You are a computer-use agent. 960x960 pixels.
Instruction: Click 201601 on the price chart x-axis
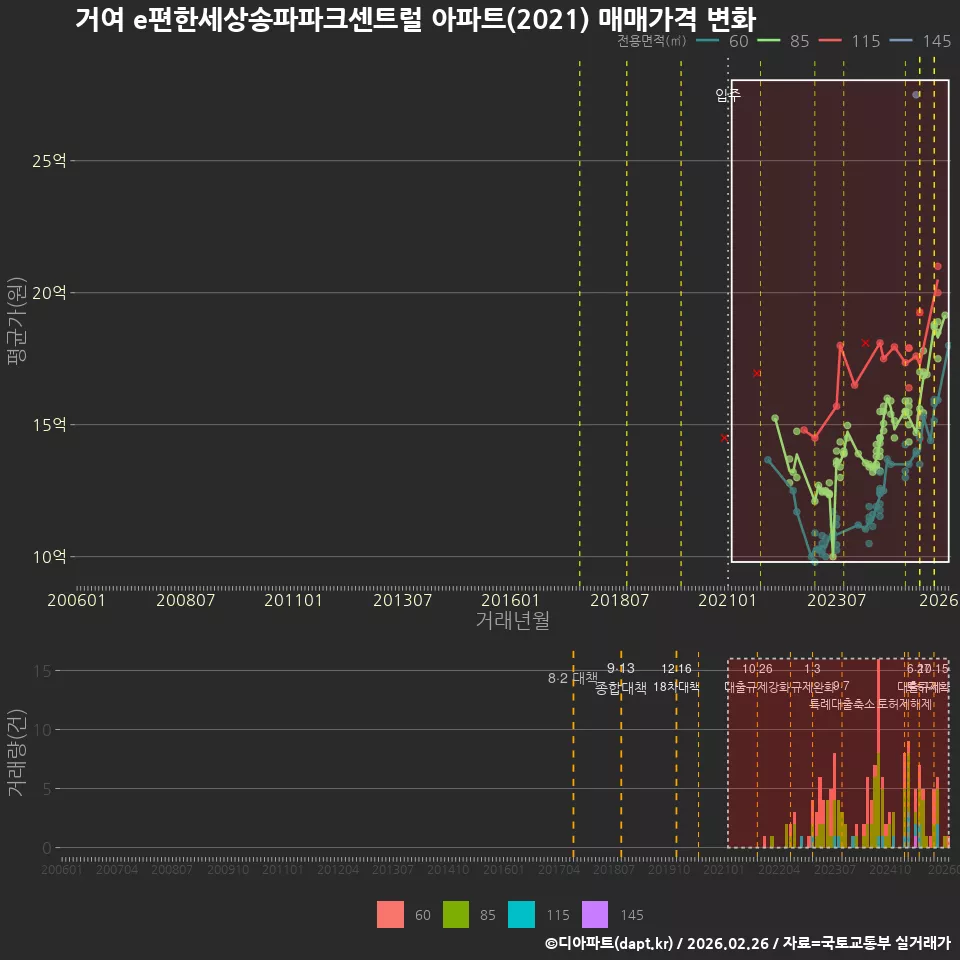pos(510,600)
